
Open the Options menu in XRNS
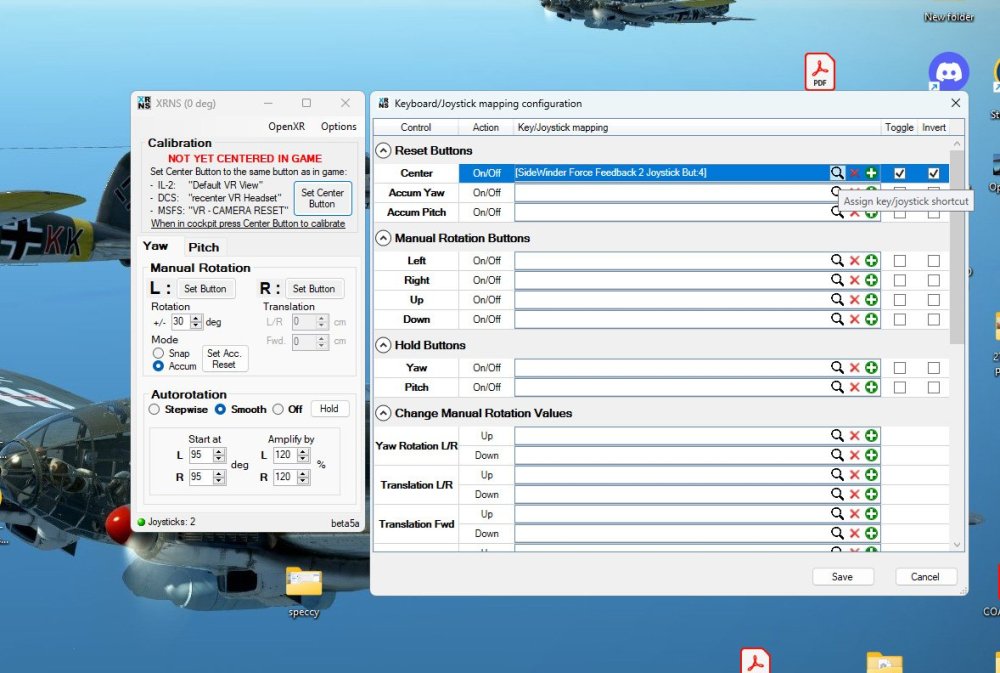coord(338,126)
